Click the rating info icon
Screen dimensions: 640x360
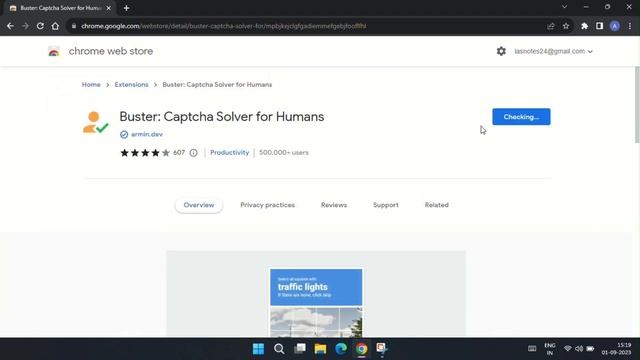pyautogui.click(x=193, y=153)
